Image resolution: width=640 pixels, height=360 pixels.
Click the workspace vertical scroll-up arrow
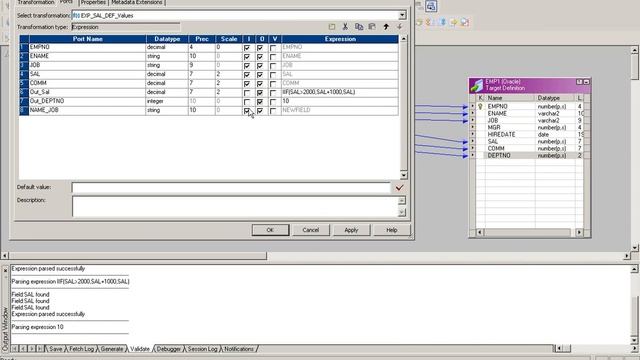click(x=635, y=50)
